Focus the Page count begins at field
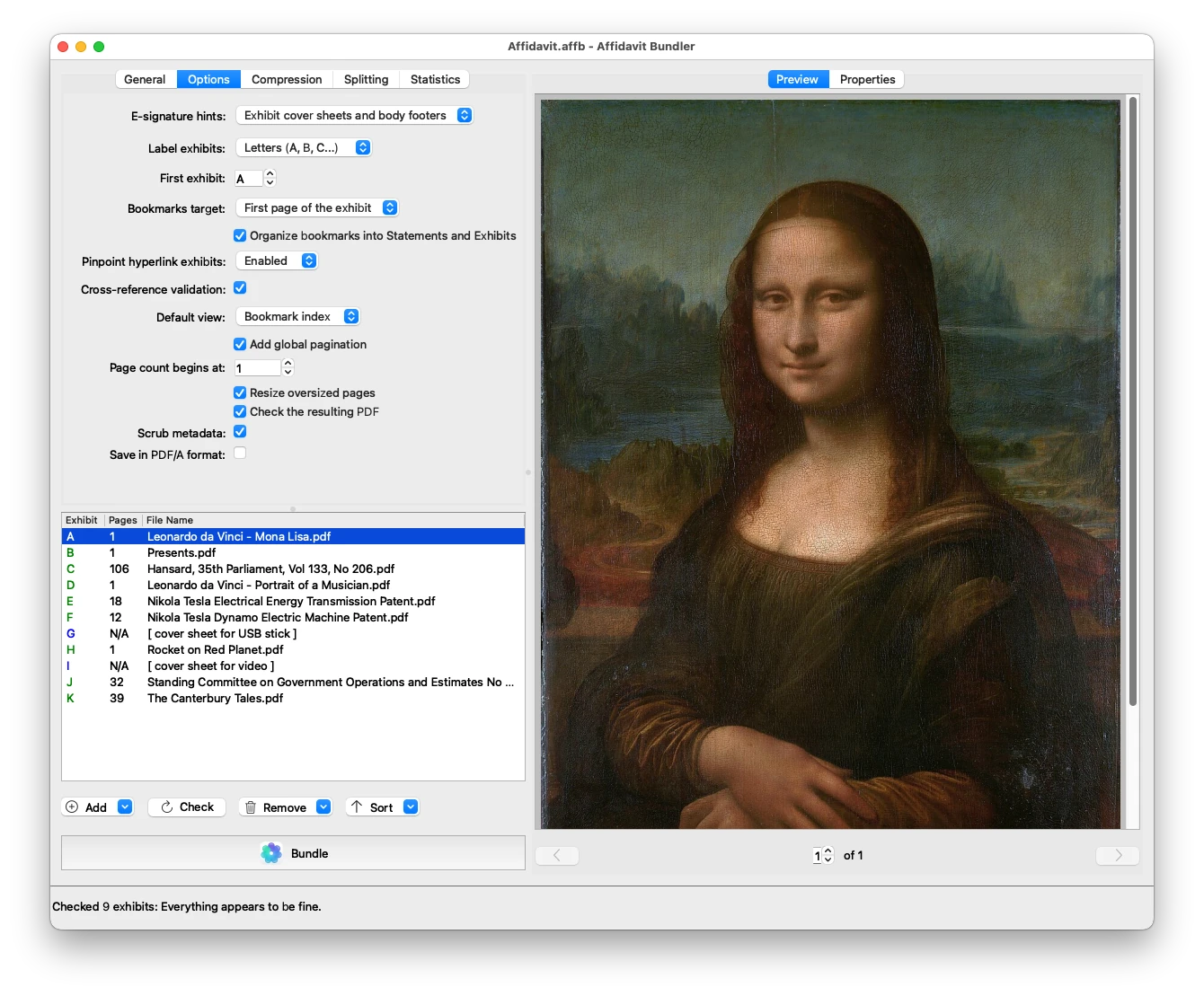The image size is (1204, 996). click(258, 368)
